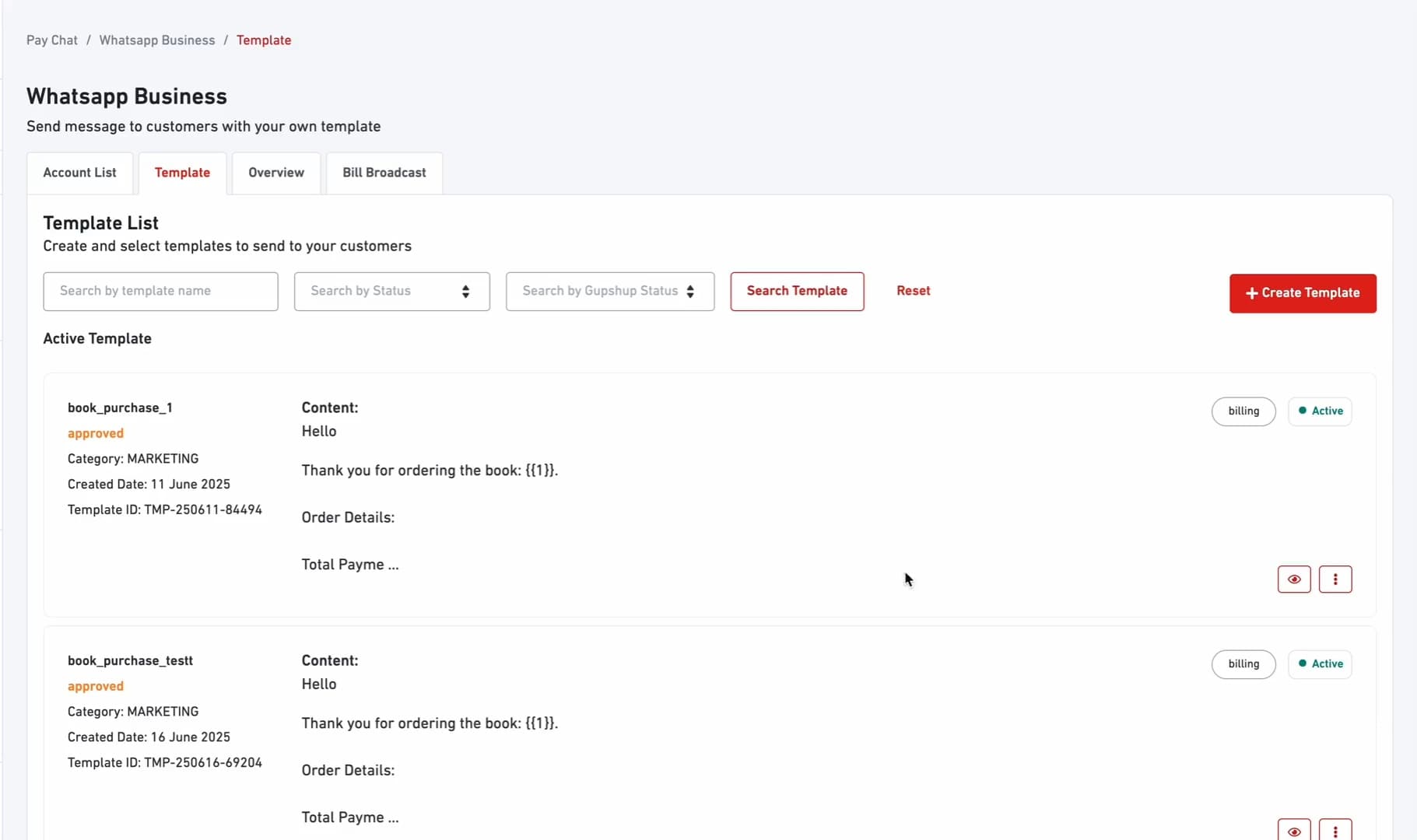Click Created Date: 11 June 2025
Image resolution: width=1417 pixels, height=840 pixels.
(x=149, y=484)
